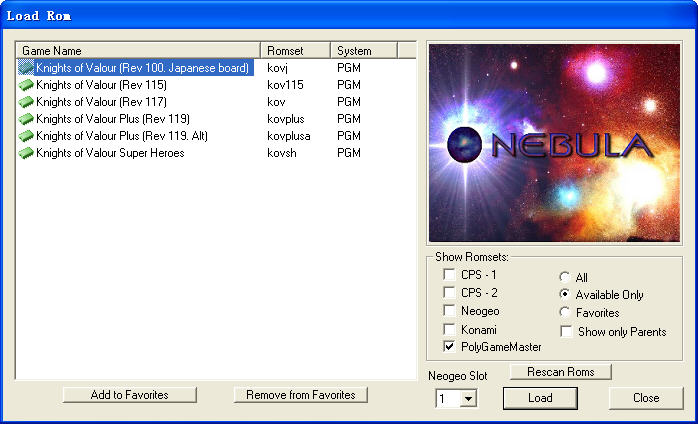Click the Load button
Screen dimensions: 698x424
(x=540, y=398)
